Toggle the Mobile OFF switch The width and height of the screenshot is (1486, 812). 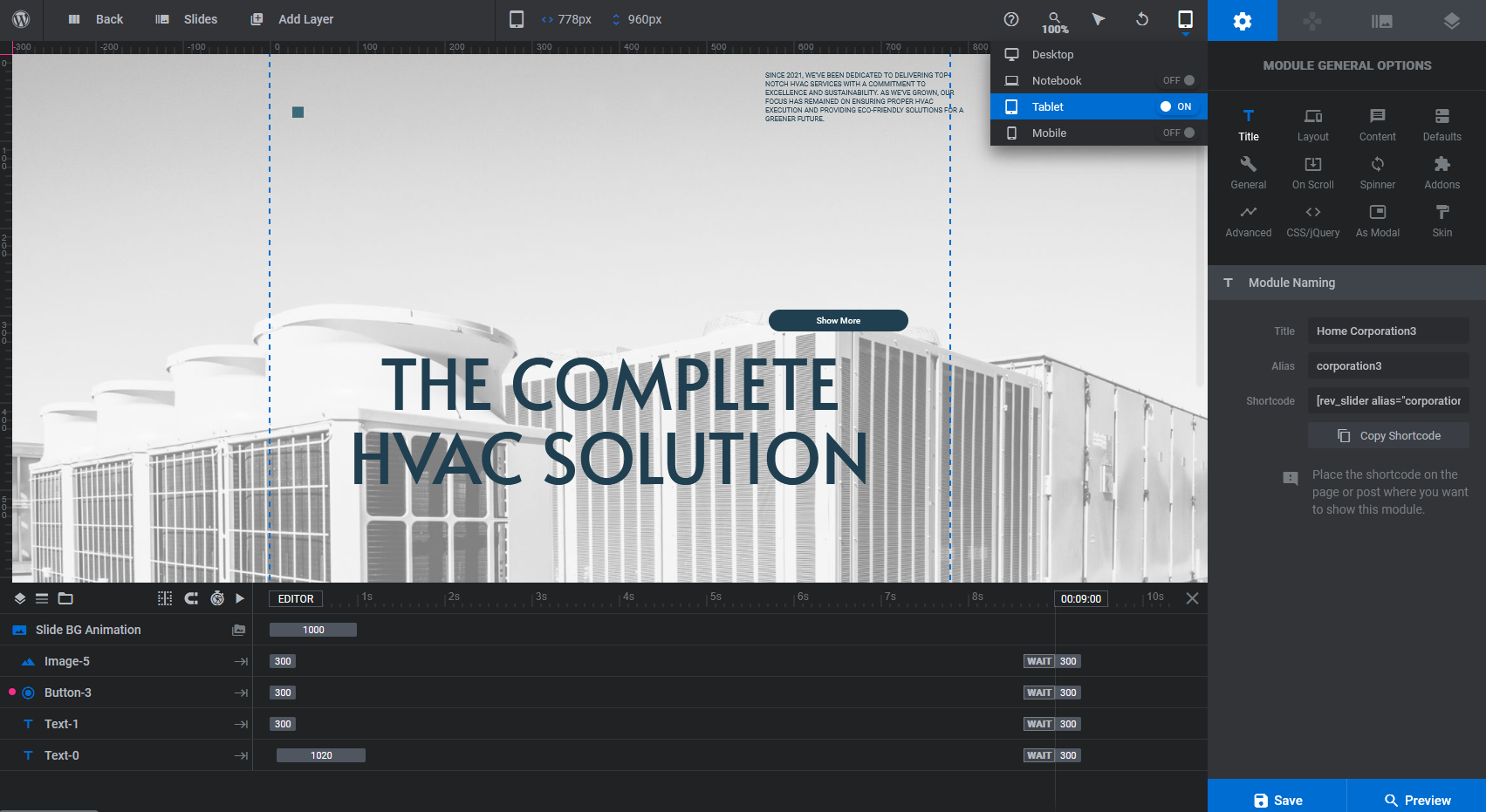coord(1179,133)
